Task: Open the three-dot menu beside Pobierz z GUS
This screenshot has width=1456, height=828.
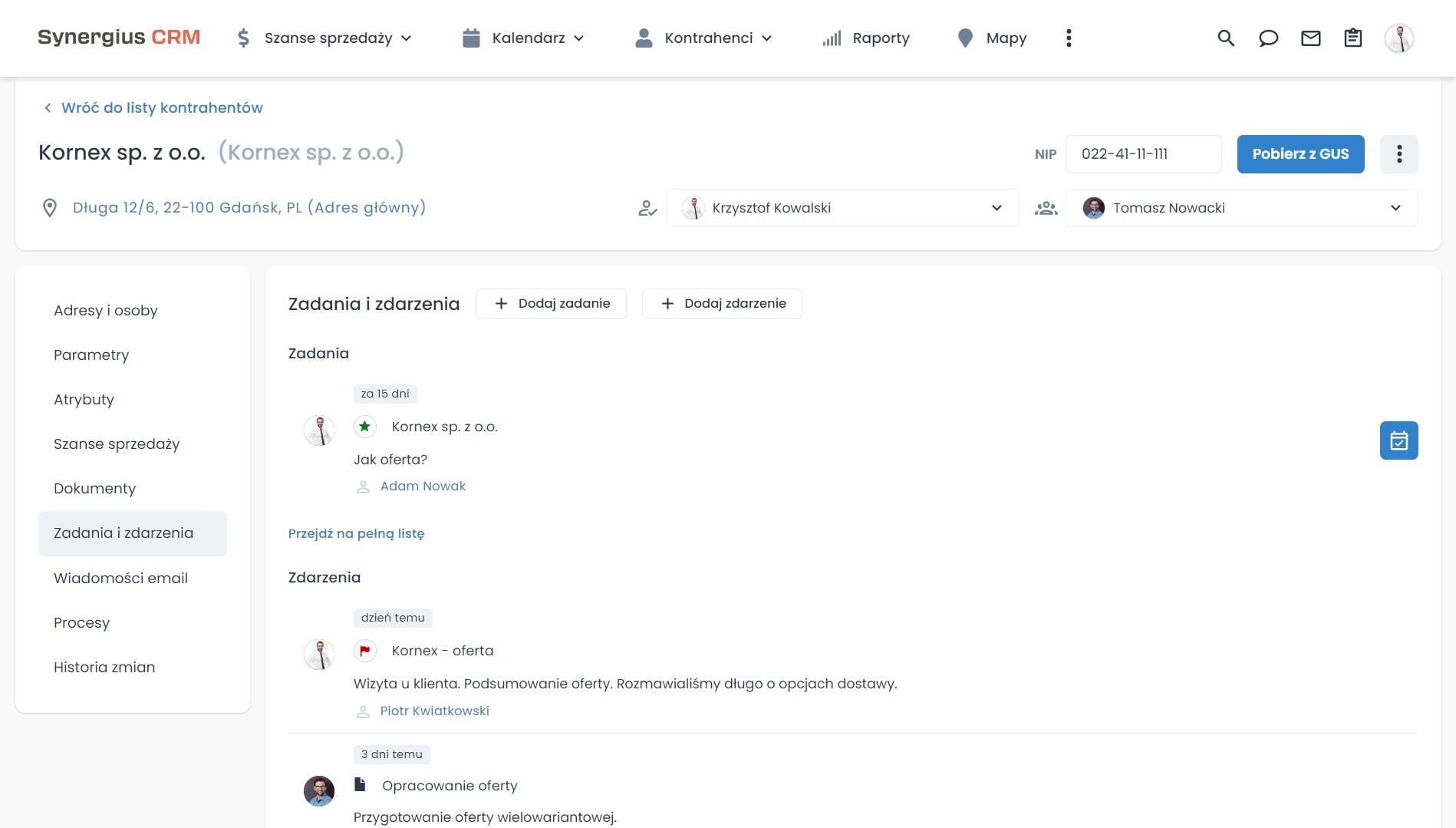Action: (x=1398, y=153)
